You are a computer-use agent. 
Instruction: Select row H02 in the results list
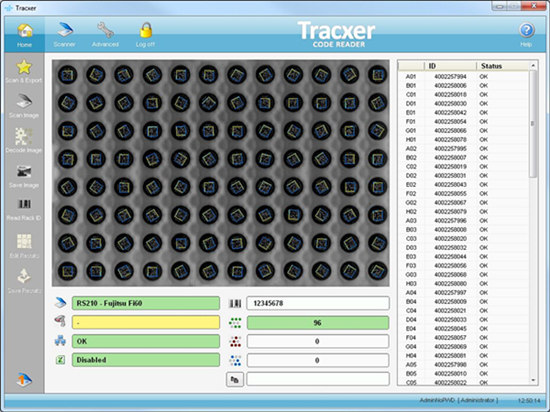tap(463, 211)
